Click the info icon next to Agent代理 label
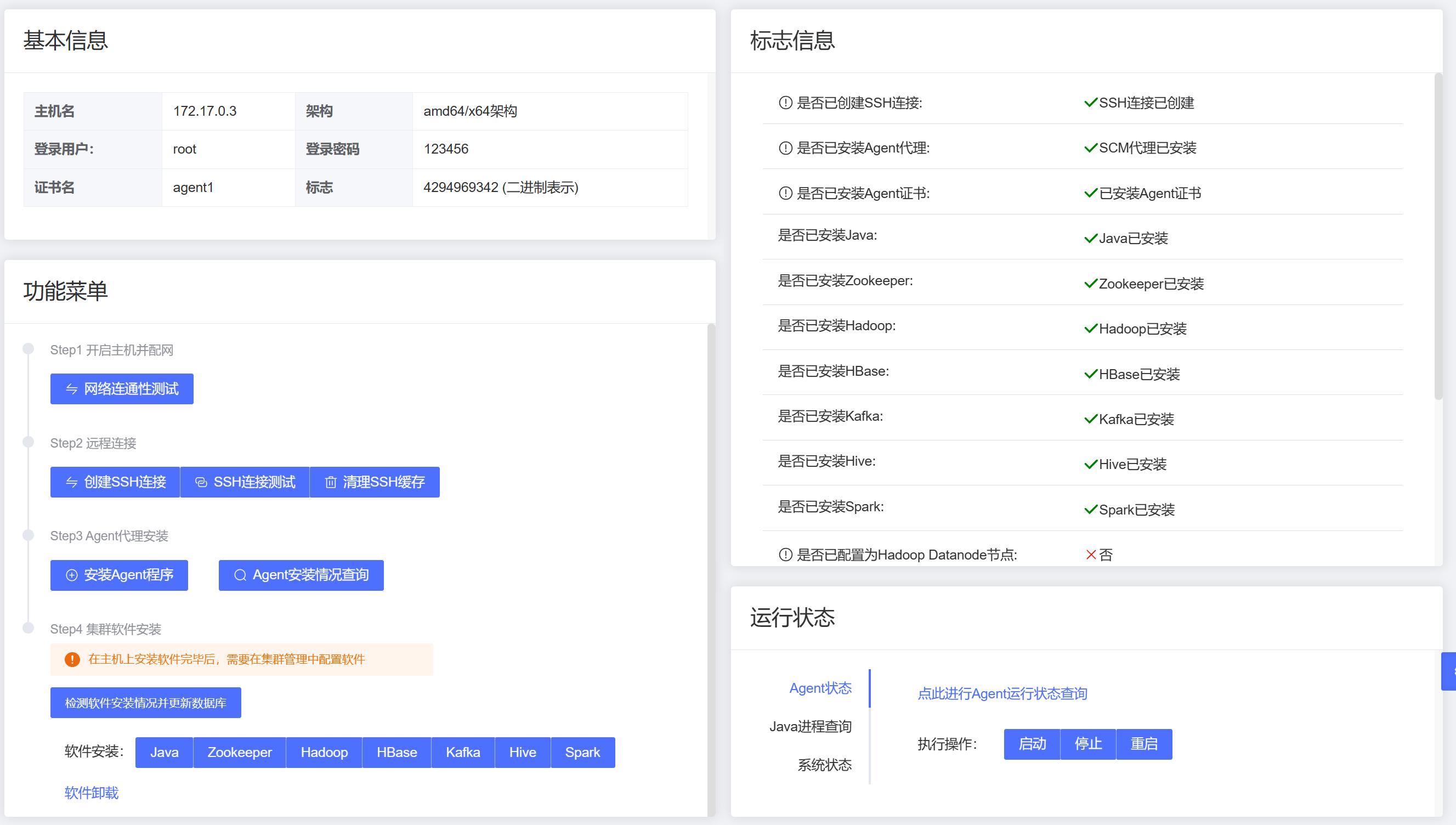 [785, 148]
